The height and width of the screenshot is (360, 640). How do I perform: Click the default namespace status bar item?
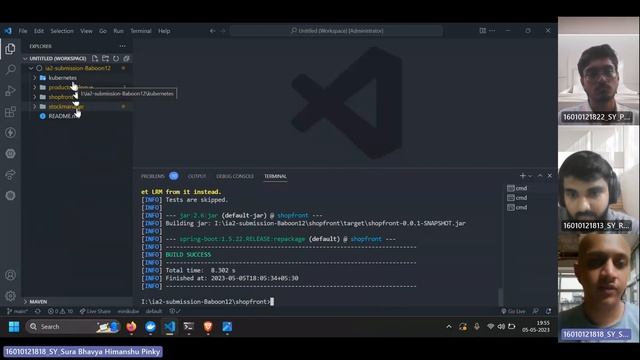click(154, 311)
